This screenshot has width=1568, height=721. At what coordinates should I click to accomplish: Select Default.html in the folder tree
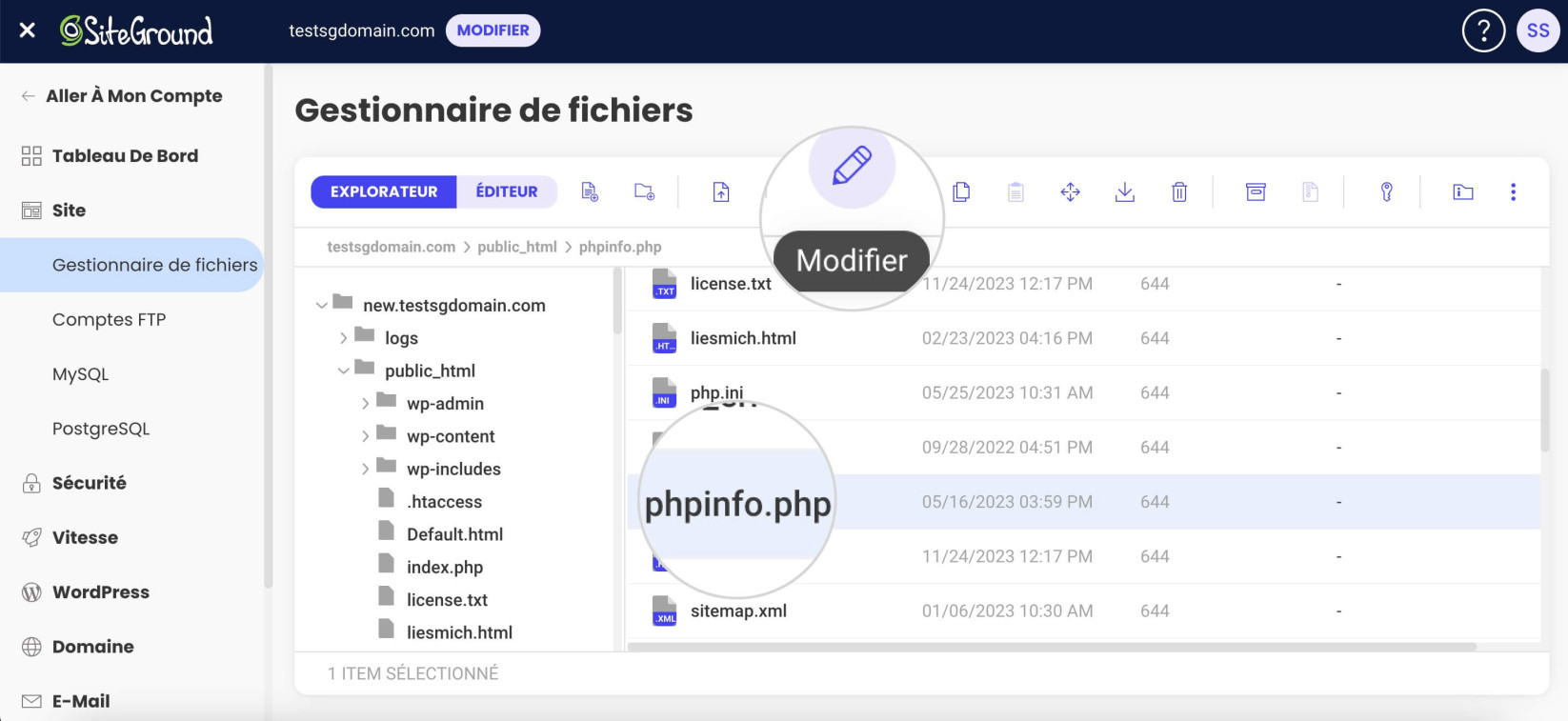(454, 534)
